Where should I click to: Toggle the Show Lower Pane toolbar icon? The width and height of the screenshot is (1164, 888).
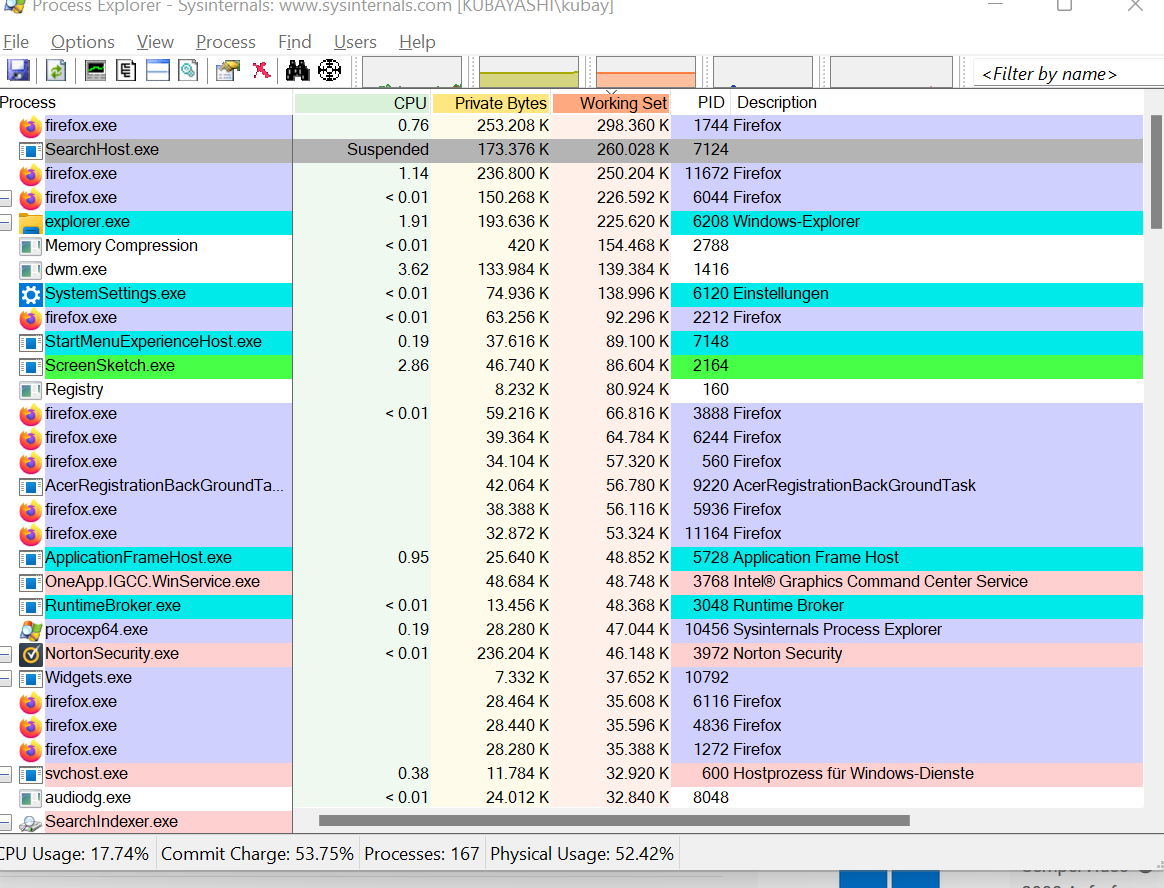pyautogui.click(x=157, y=71)
